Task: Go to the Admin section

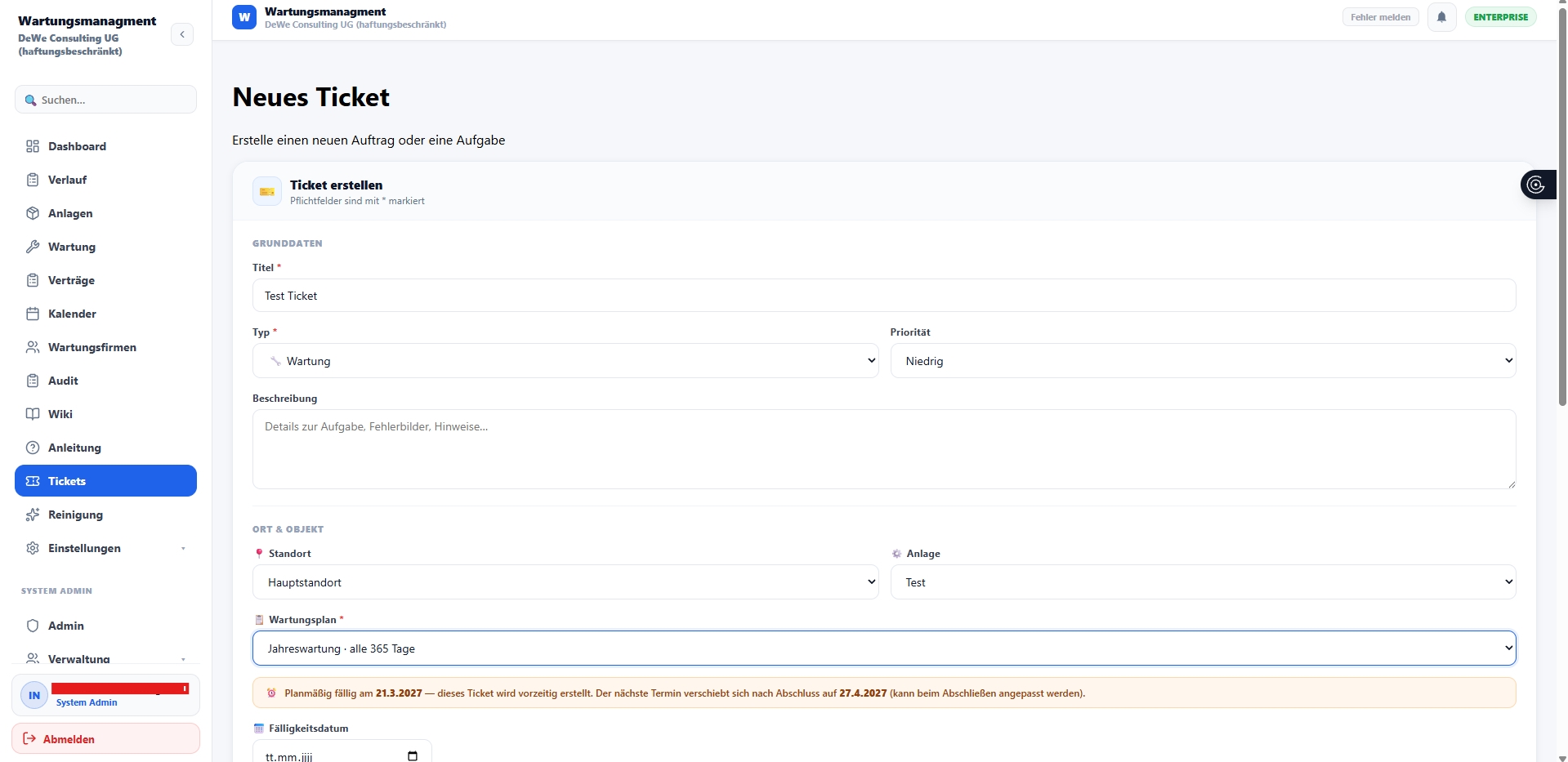Action: (x=105, y=626)
